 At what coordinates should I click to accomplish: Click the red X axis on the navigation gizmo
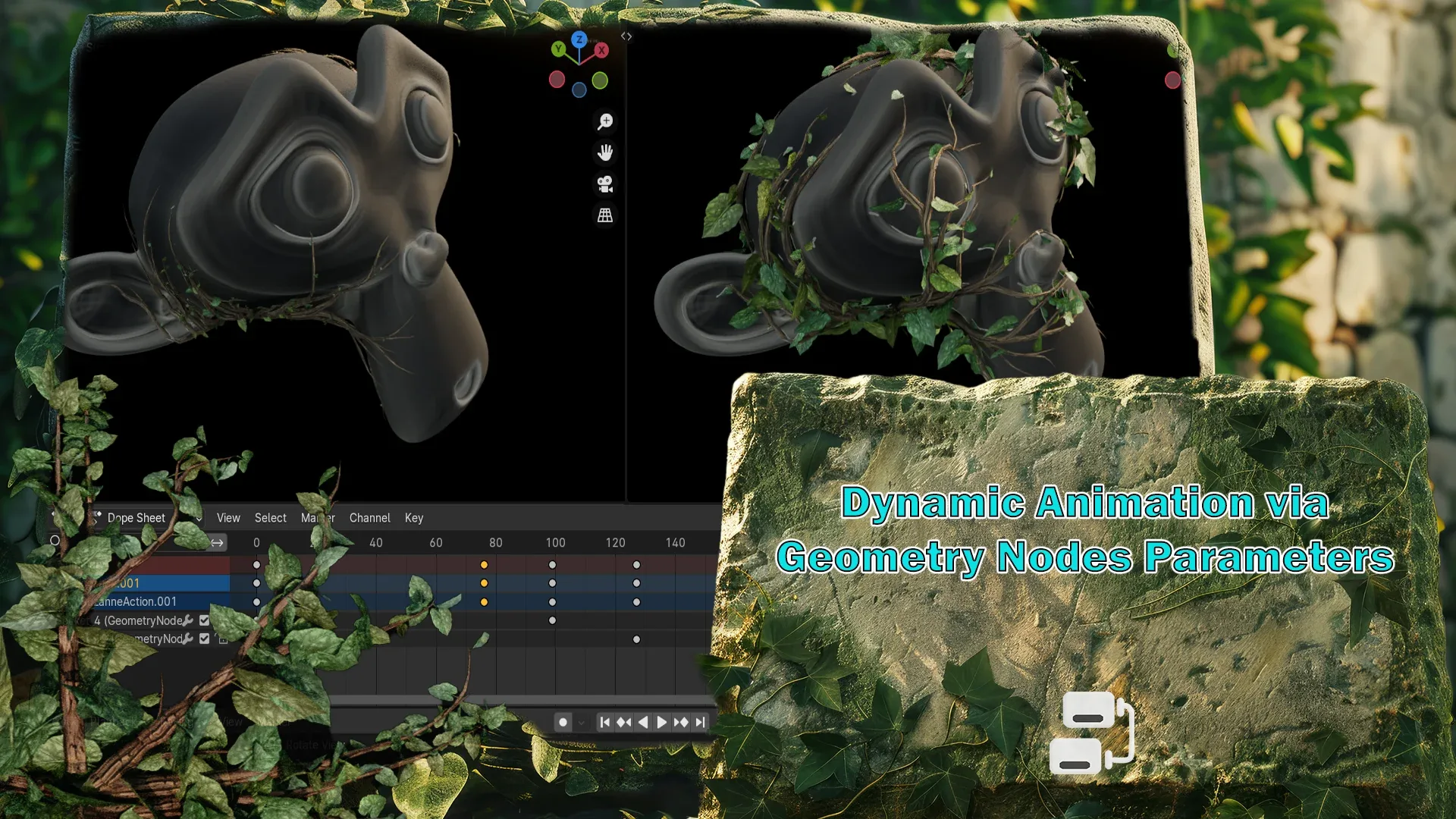601,51
